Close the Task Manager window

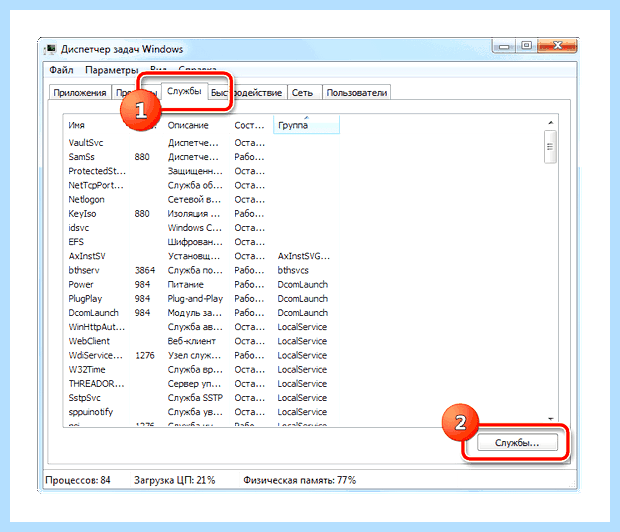pyautogui.click(x=557, y=46)
